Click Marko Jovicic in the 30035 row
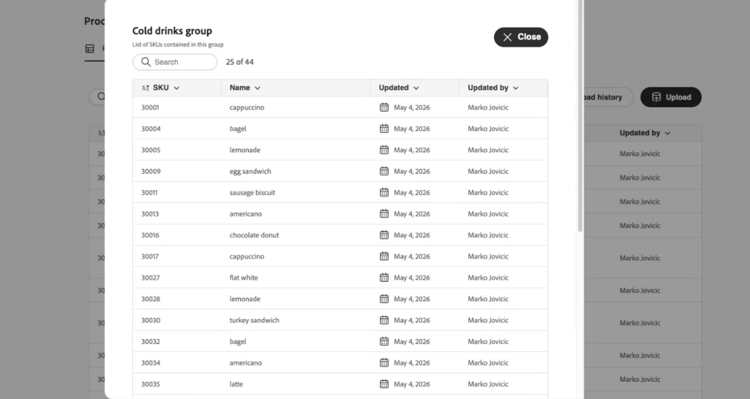This screenshot has height=399, width=750. click(x=488, y=384)
